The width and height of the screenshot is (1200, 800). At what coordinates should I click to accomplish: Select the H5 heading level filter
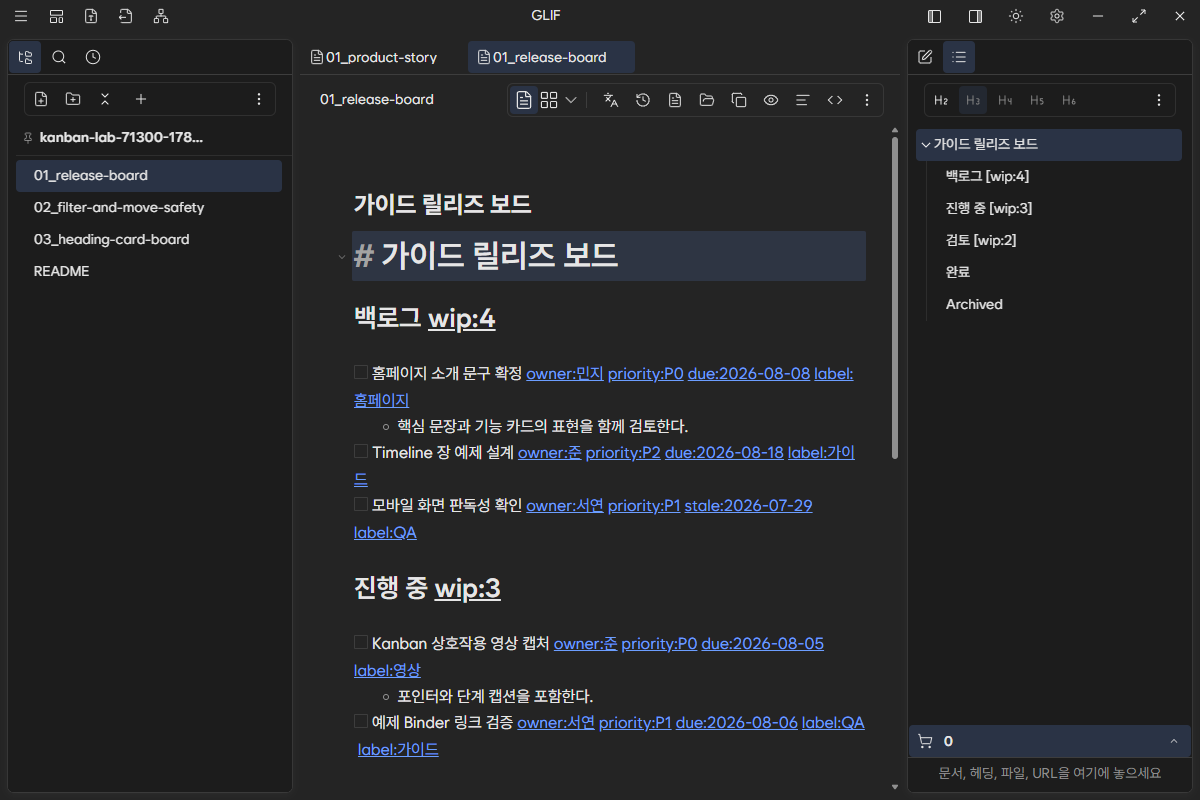click(x=1037, y=100)
